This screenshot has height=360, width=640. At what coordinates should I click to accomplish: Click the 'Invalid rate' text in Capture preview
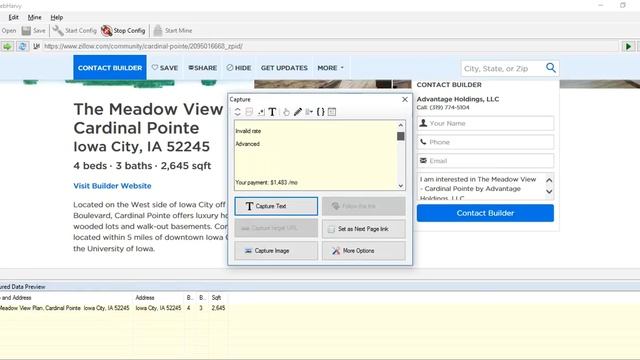(248, 131)
